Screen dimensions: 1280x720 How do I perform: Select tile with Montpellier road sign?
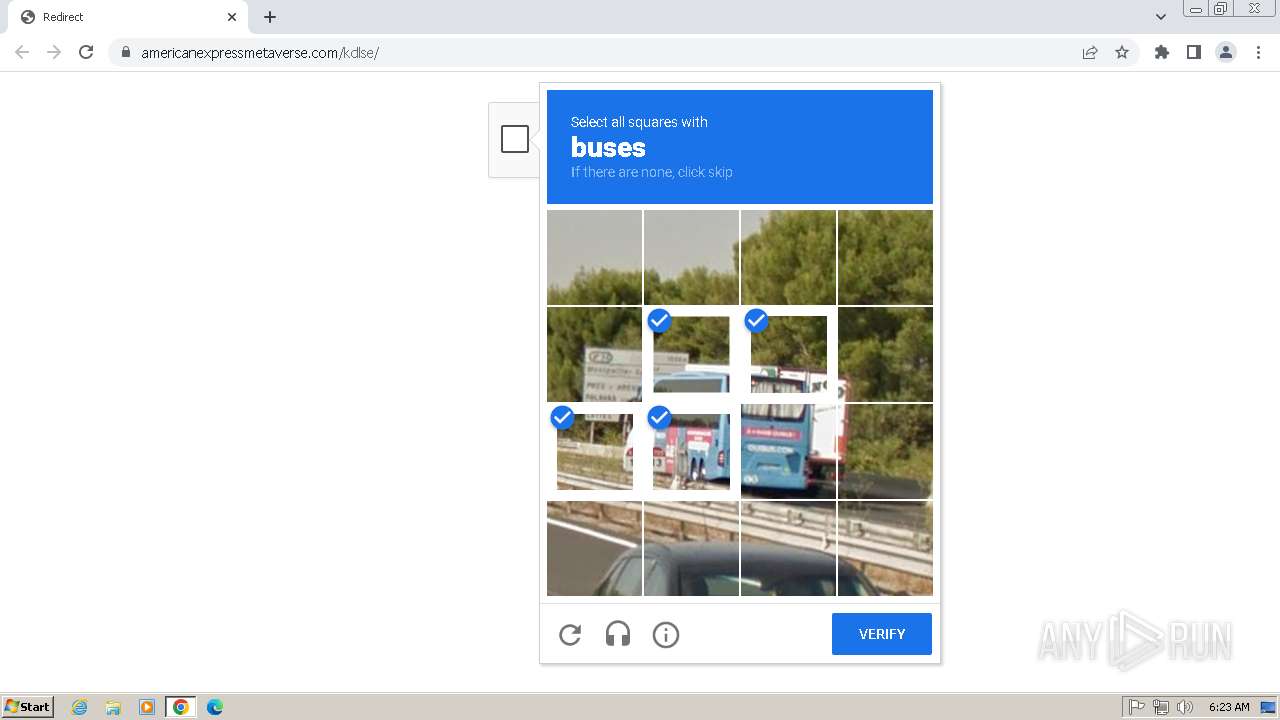coord(594,354)
